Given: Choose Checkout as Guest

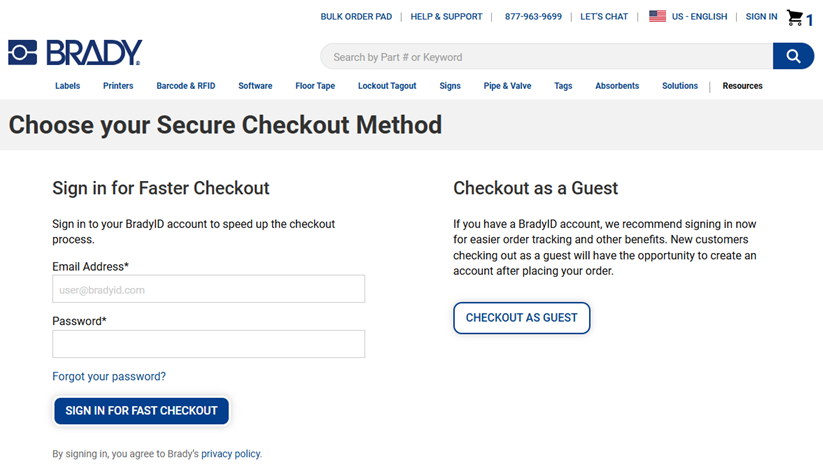Looking at the screenshot, I should [522, 318].
